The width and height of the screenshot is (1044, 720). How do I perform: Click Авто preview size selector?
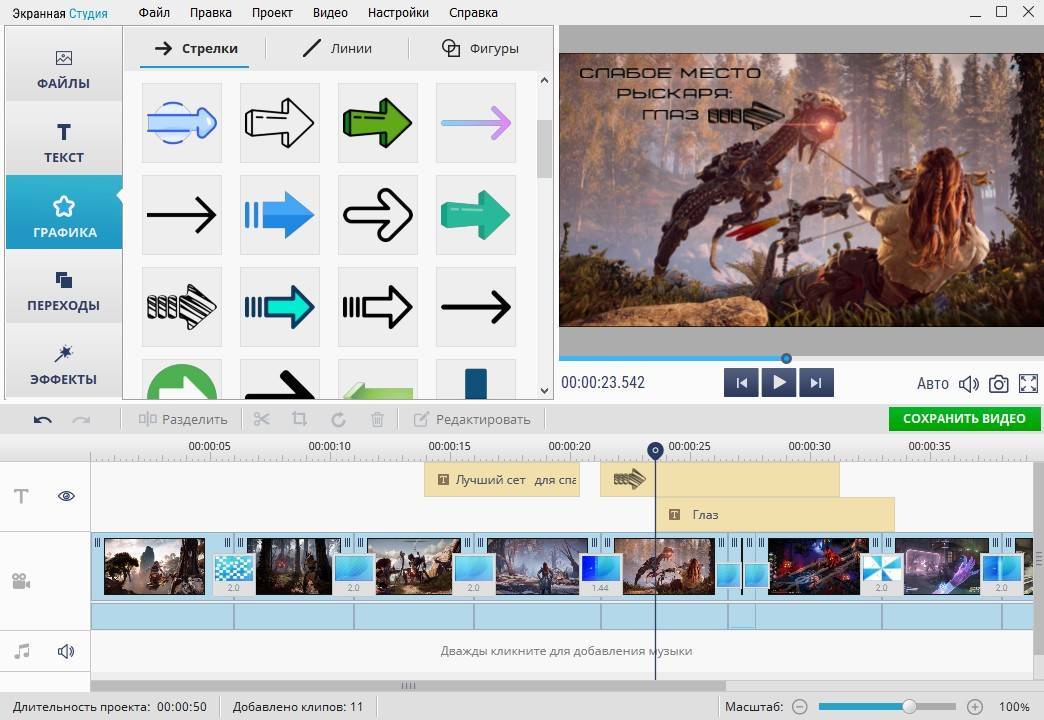pos(932,383)
